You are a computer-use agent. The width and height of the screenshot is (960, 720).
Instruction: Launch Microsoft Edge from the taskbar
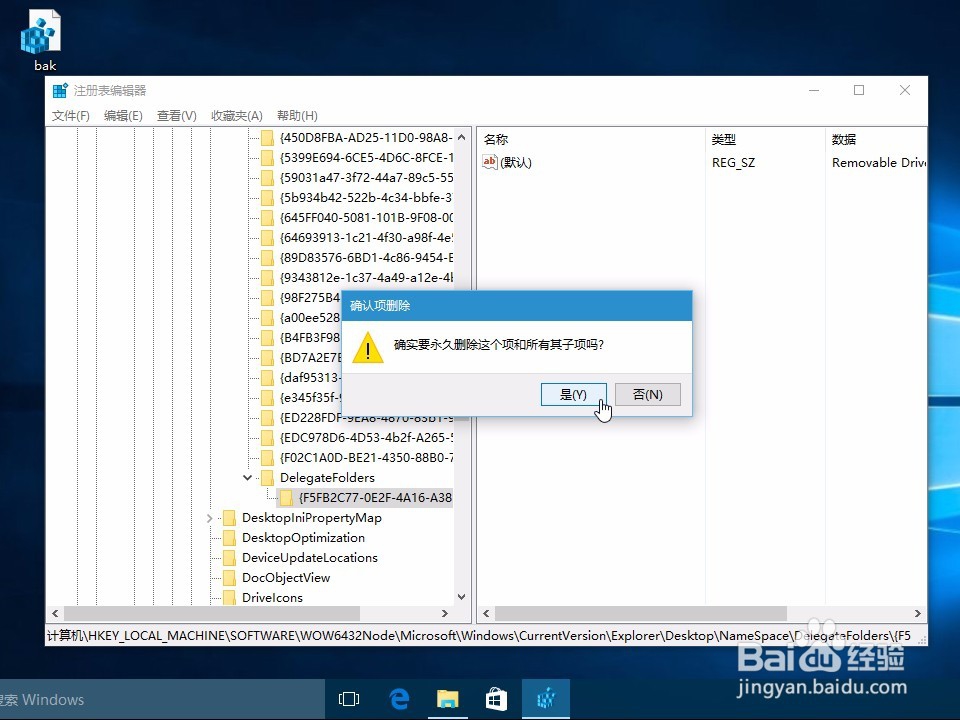pos(399,699)
